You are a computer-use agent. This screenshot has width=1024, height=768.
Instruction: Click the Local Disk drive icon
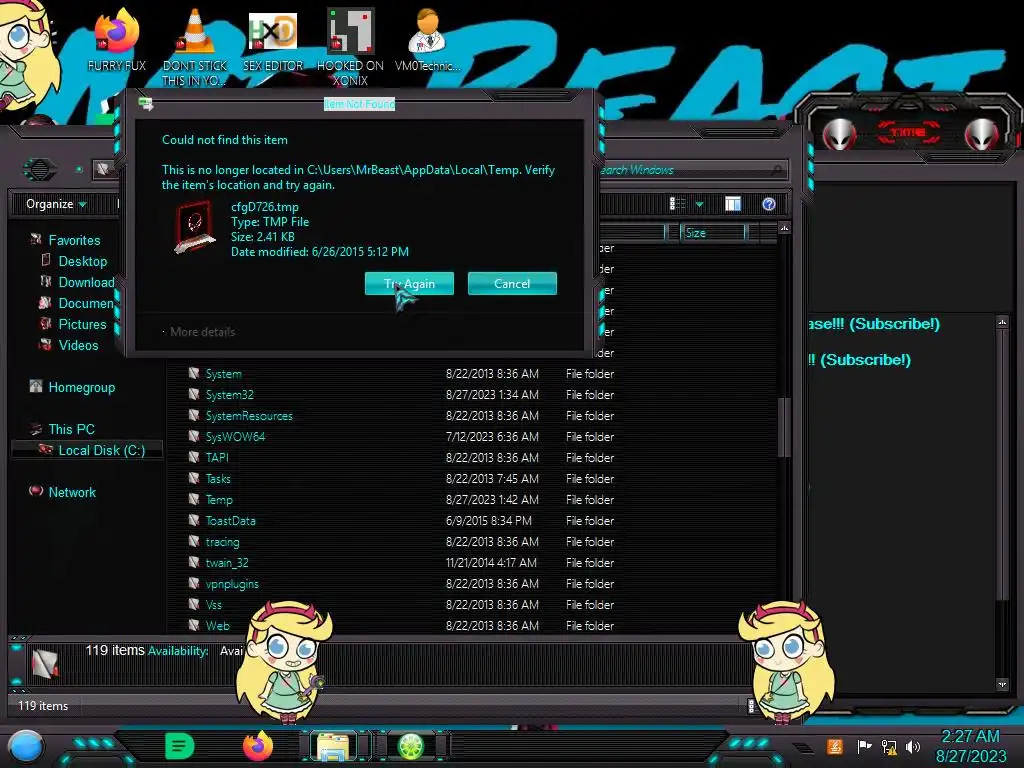[45, 449]
